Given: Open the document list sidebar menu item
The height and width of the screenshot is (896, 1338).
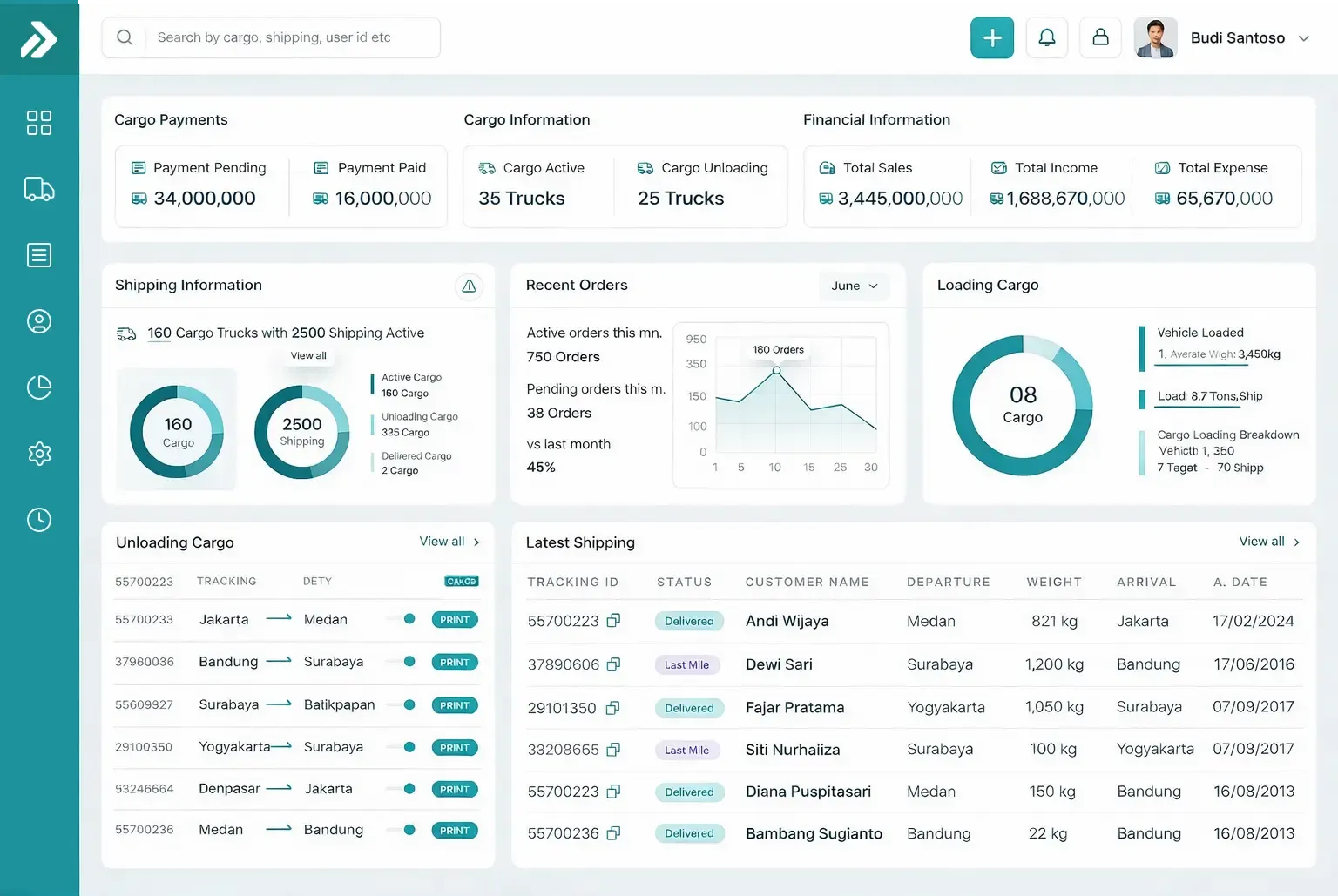Looking at the screenshot, I should pos(39,255).
